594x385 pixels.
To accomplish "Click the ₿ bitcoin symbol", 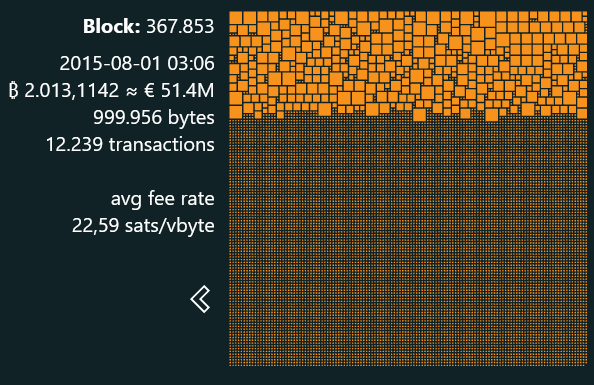I will coord(14,91).
